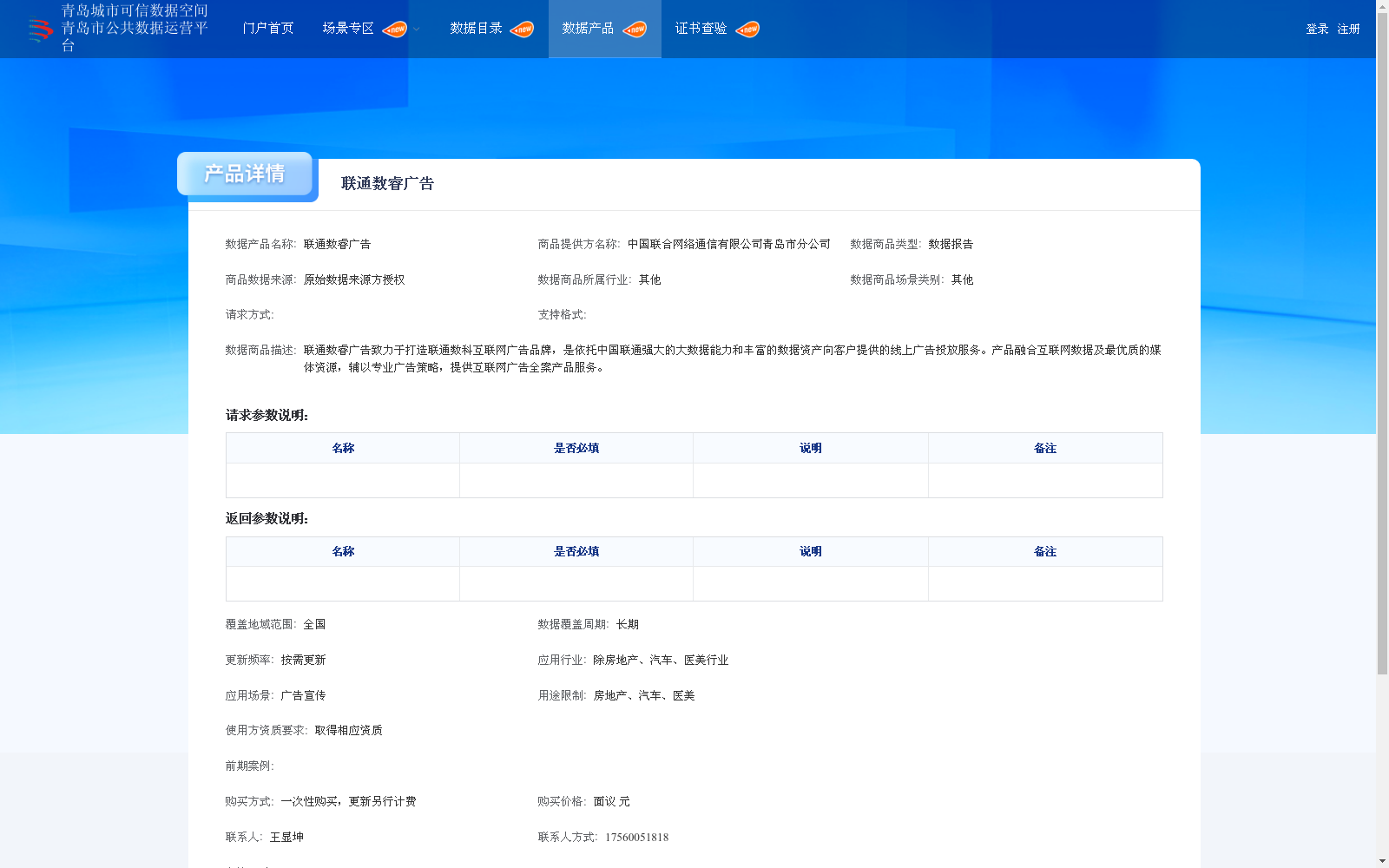Click the 注册 link
This screenshot has height=868, width=1389.
pyautogui.click(x=1348, y=30)
